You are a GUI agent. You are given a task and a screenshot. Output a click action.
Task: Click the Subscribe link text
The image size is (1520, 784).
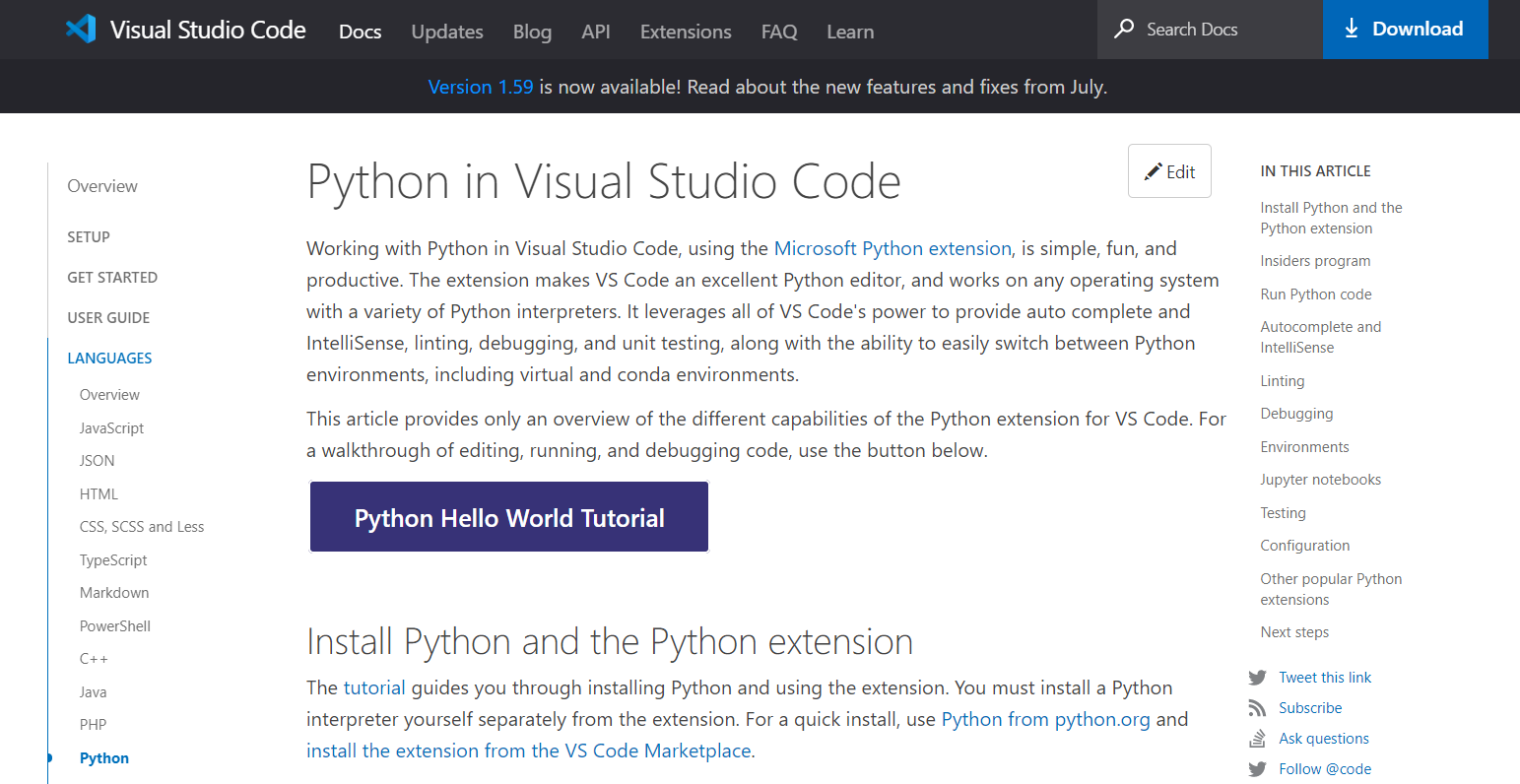point(1310,708)
